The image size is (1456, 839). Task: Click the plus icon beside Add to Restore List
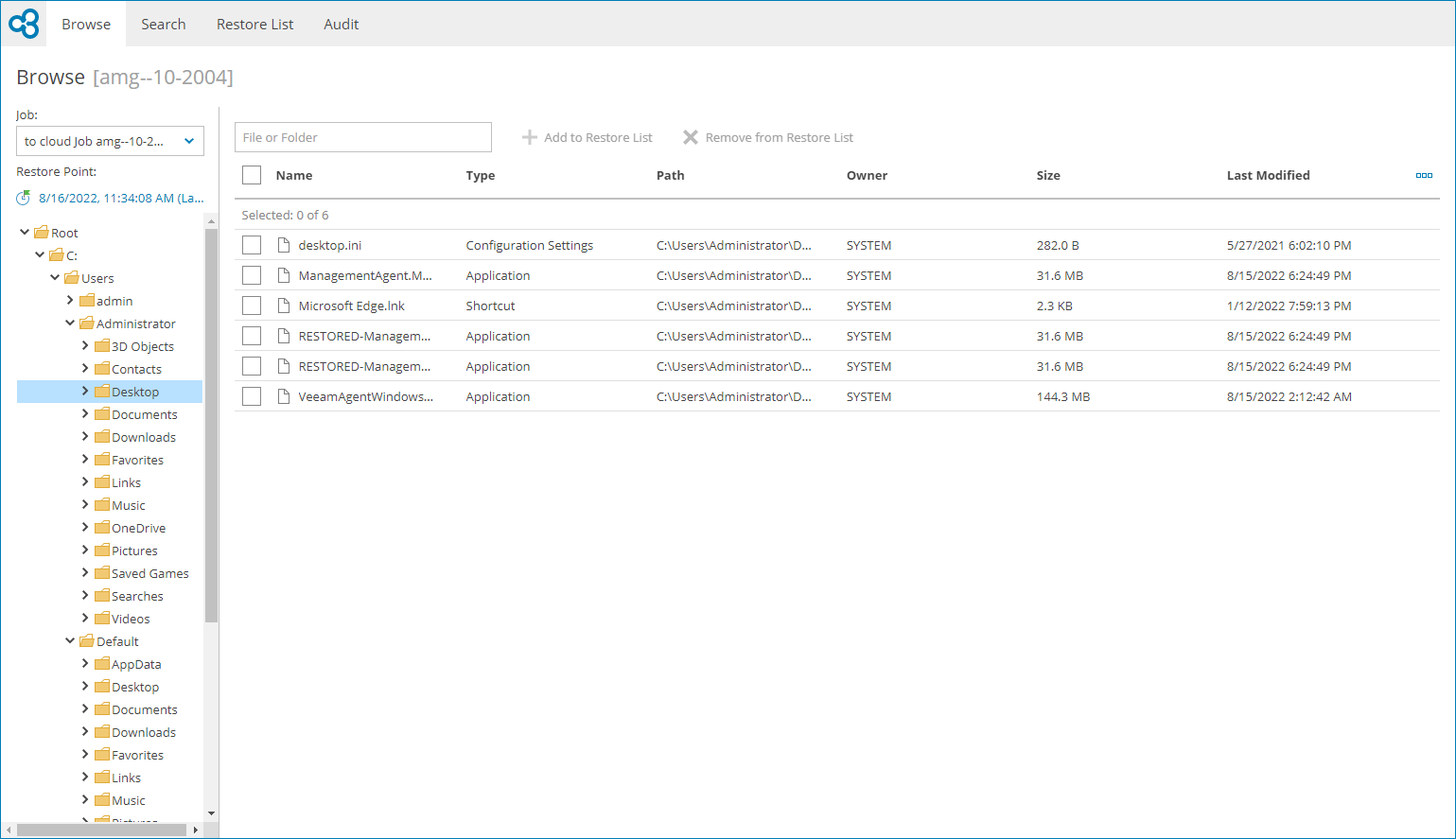(529, 137)
